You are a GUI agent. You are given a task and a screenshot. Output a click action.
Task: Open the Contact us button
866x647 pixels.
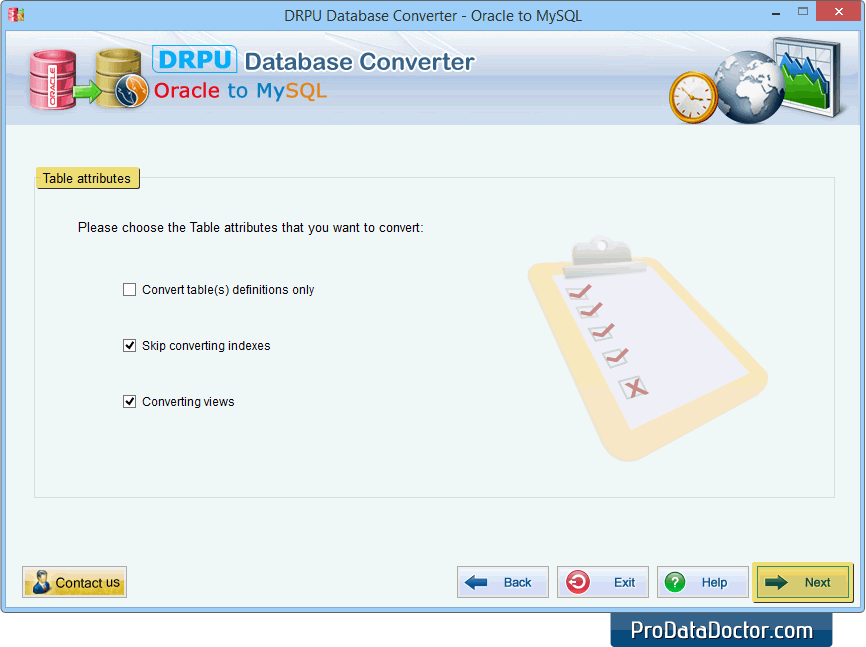pos(75,582)
